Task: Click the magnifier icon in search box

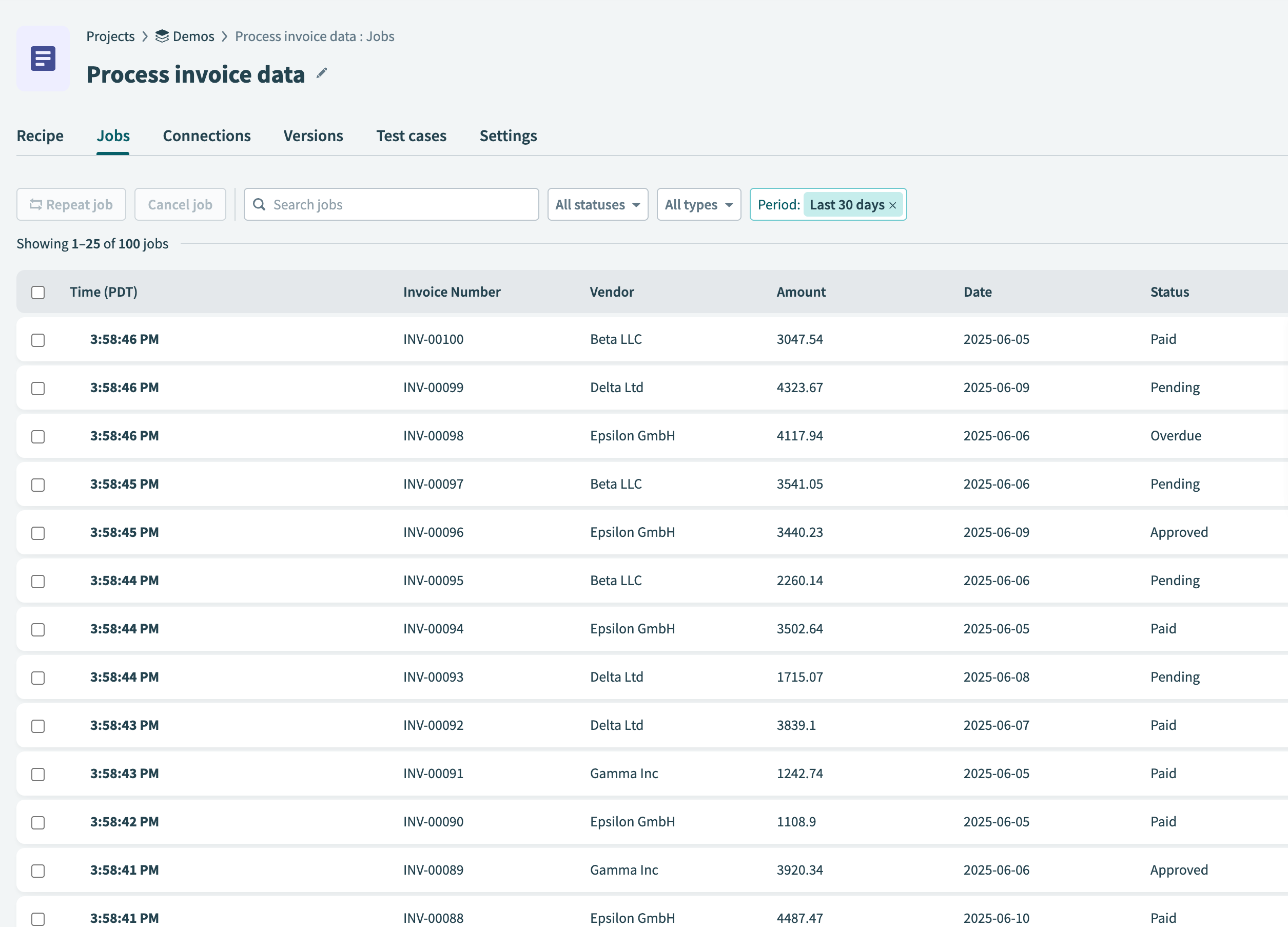Action: point(259,204)
